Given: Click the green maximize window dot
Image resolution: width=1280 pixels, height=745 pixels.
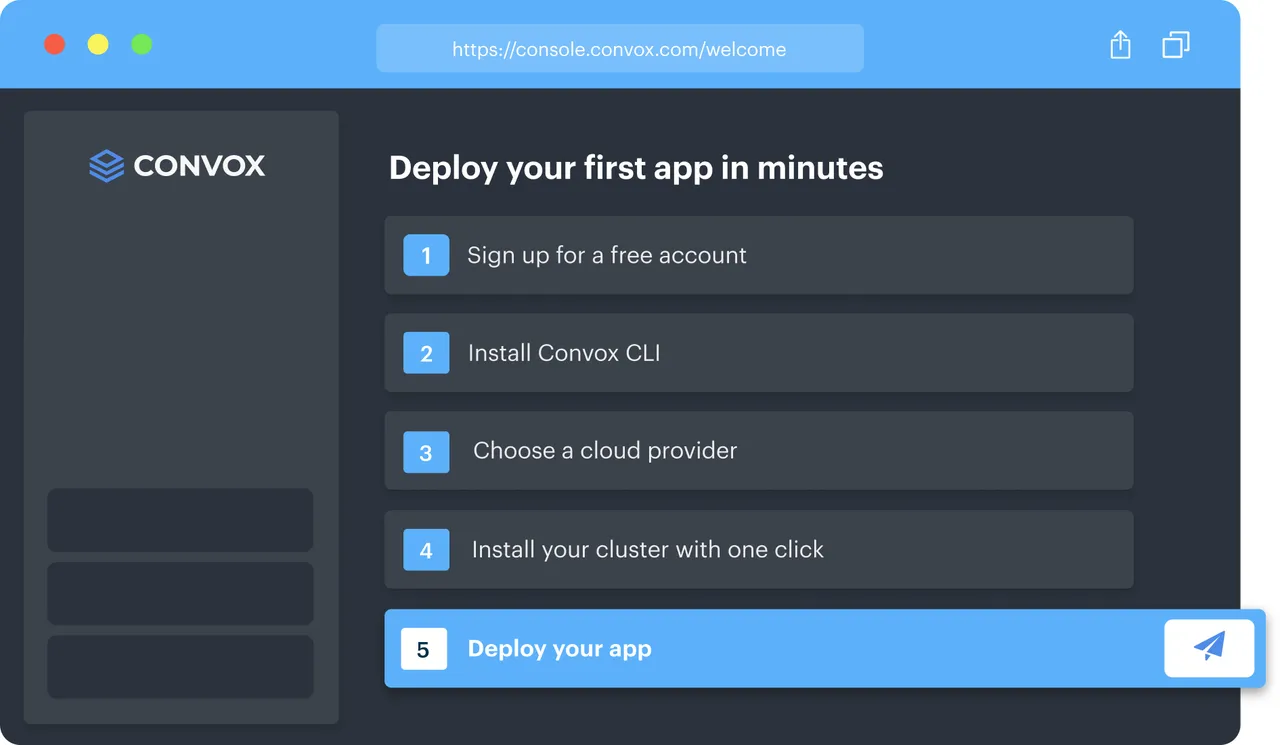Looking at the screenshot, I should click(x=142, y=44).
